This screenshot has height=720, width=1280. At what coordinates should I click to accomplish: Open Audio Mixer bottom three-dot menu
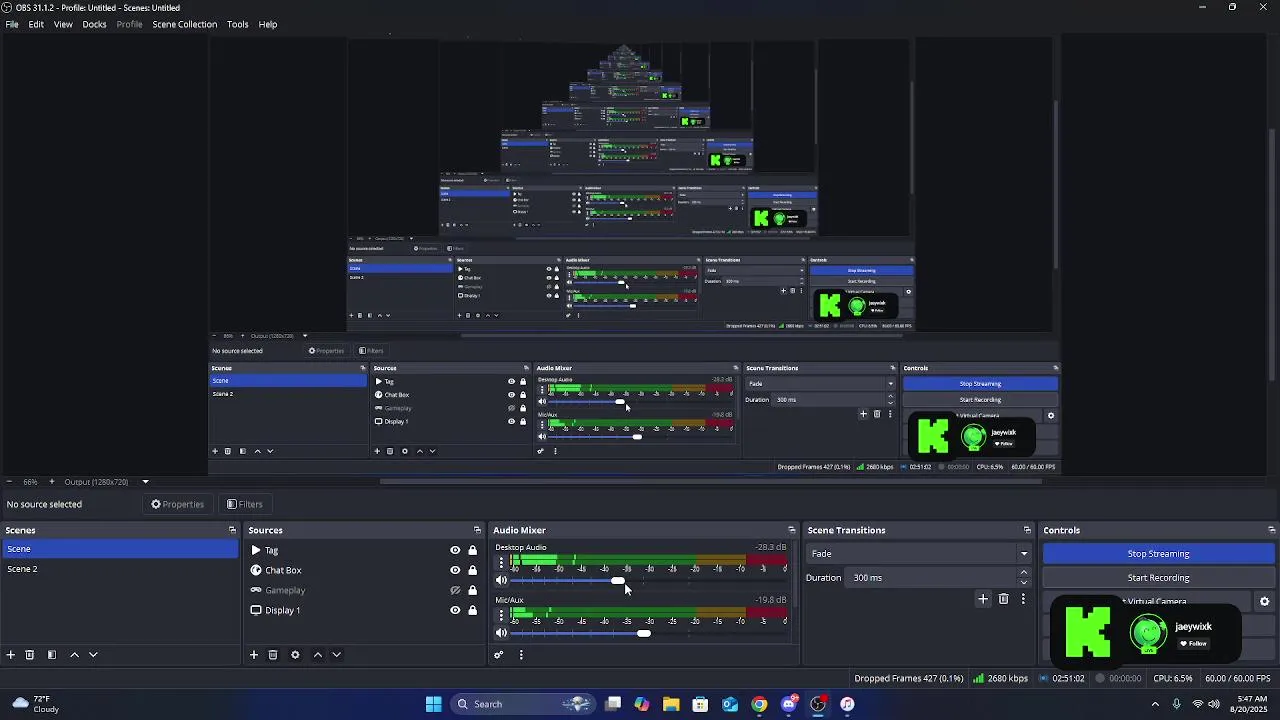521,655
